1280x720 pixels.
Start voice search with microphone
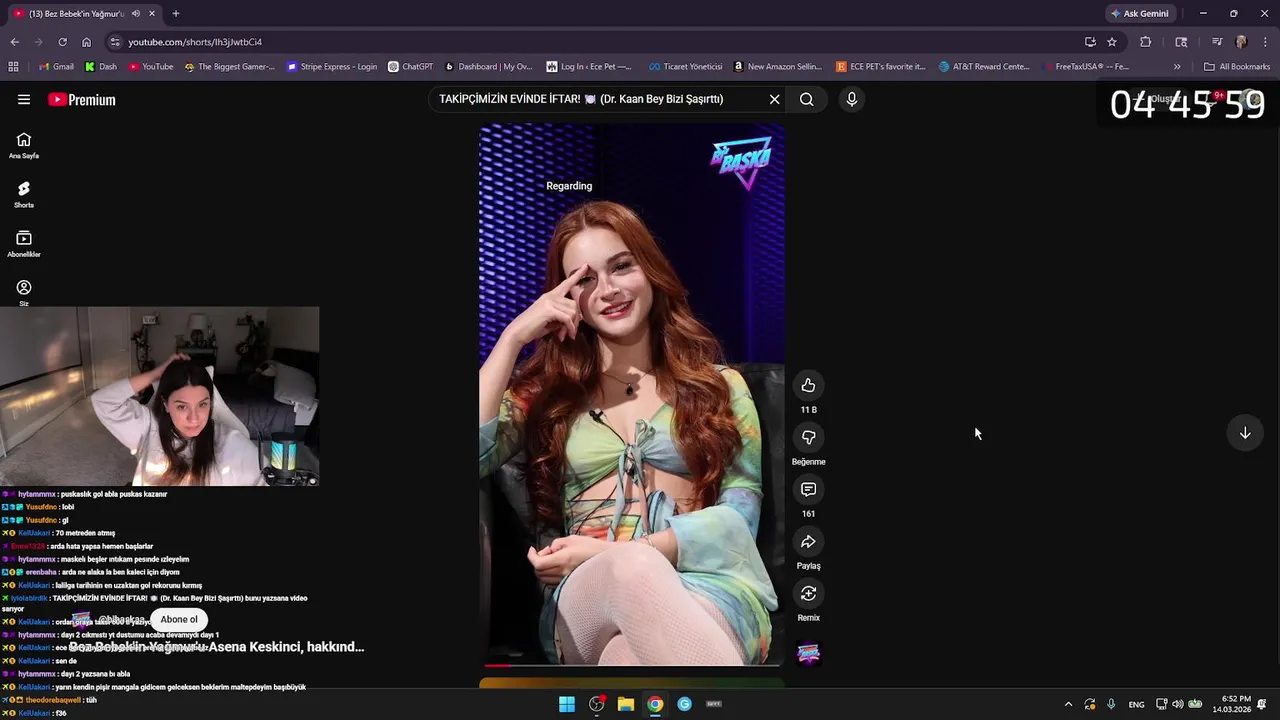(851, 99)
